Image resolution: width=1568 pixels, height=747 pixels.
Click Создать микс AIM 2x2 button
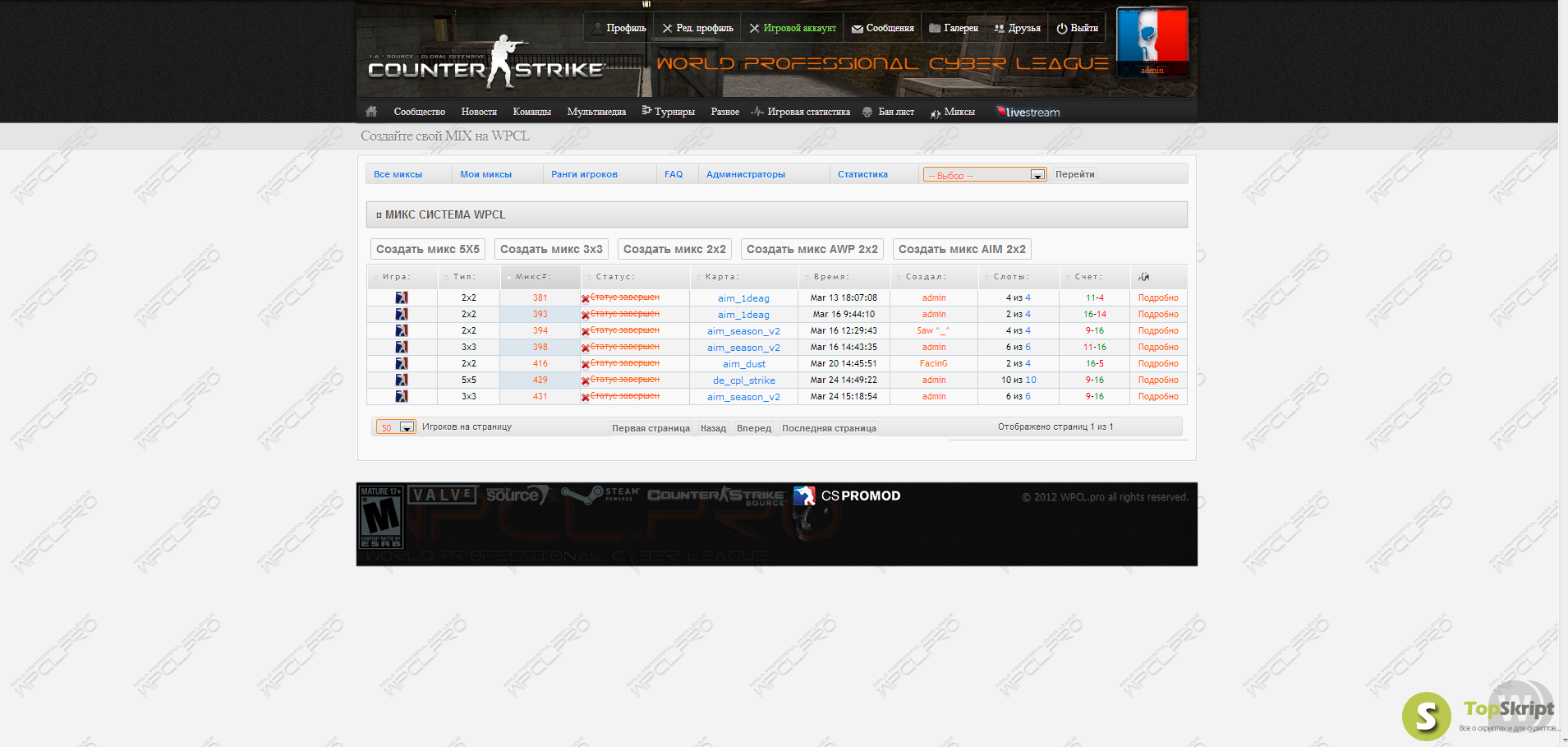(x=962, y=249)
